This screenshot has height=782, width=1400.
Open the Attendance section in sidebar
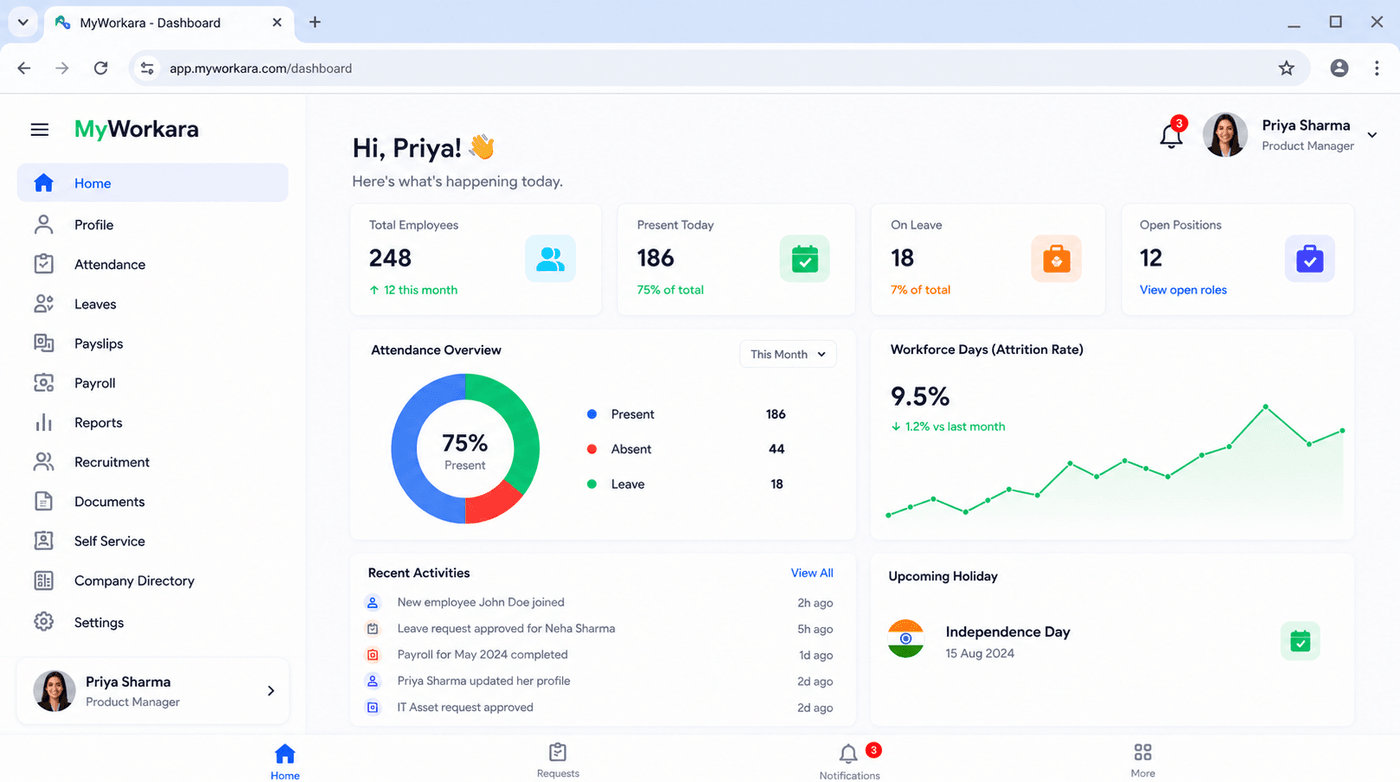(x=152, y=264)
